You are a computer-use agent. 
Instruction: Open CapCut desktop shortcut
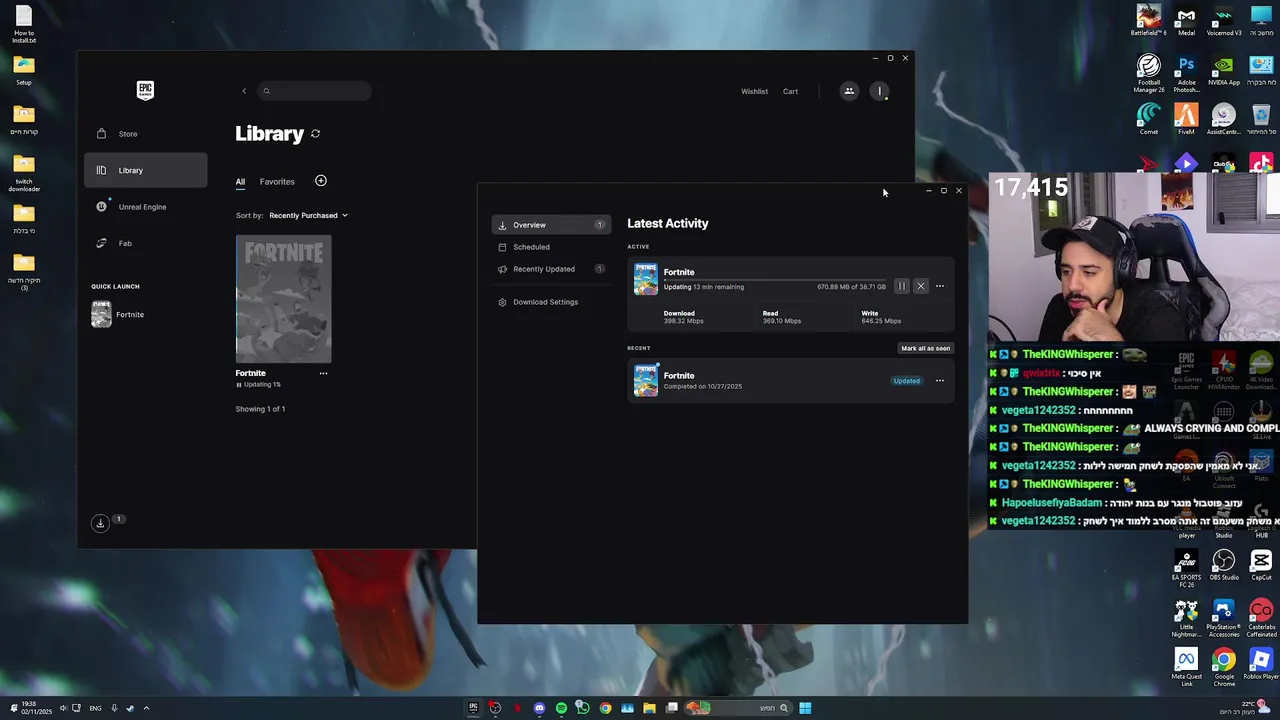1261,564
